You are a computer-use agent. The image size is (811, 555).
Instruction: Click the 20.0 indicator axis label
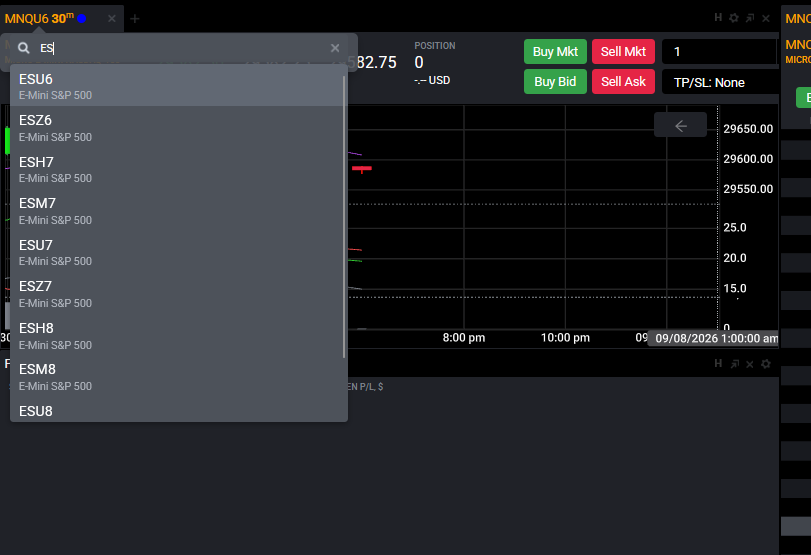click(734, 258)
